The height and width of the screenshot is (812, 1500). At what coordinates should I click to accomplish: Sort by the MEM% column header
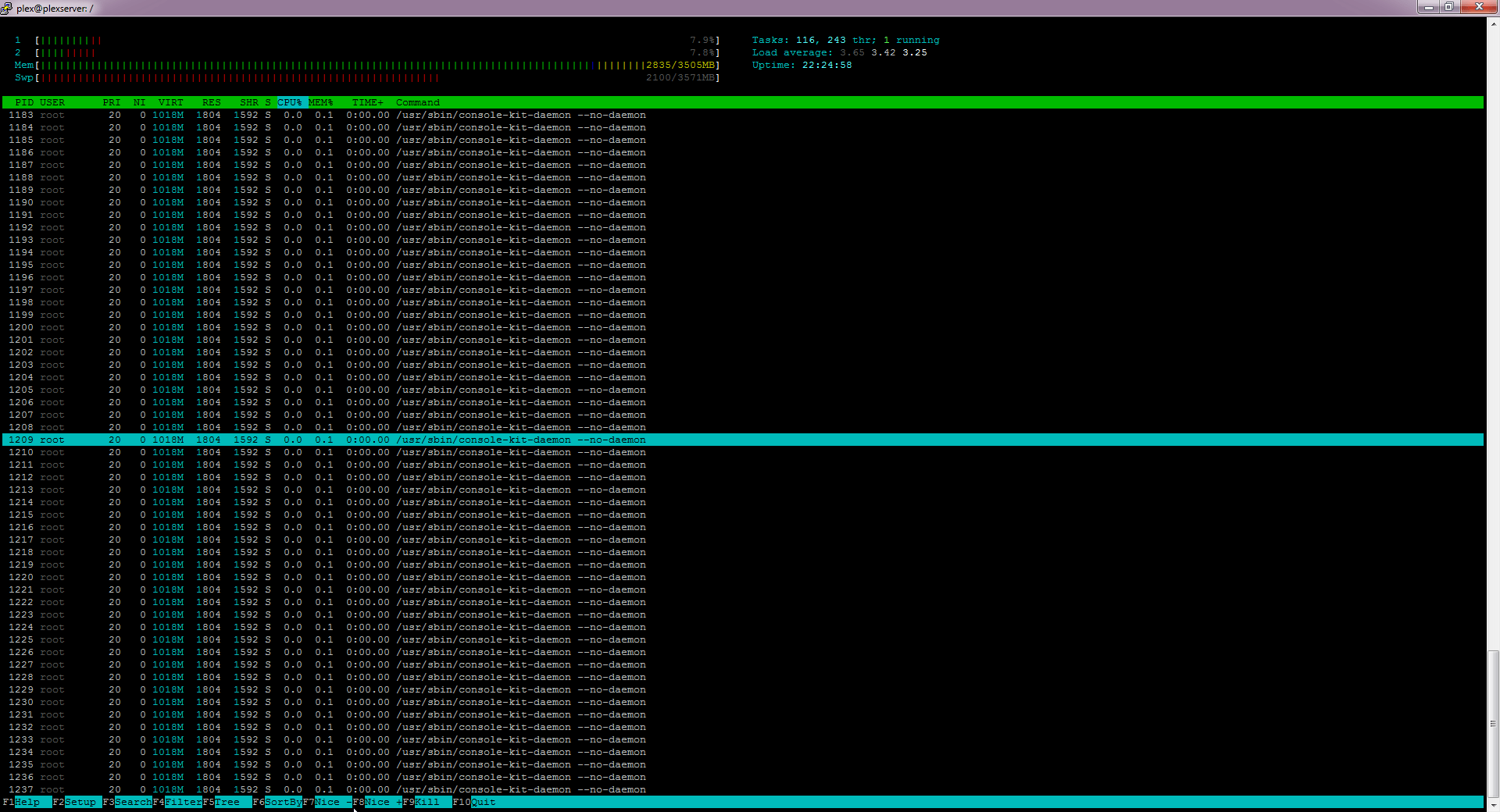pyautogui.click(x=321, y=103)
